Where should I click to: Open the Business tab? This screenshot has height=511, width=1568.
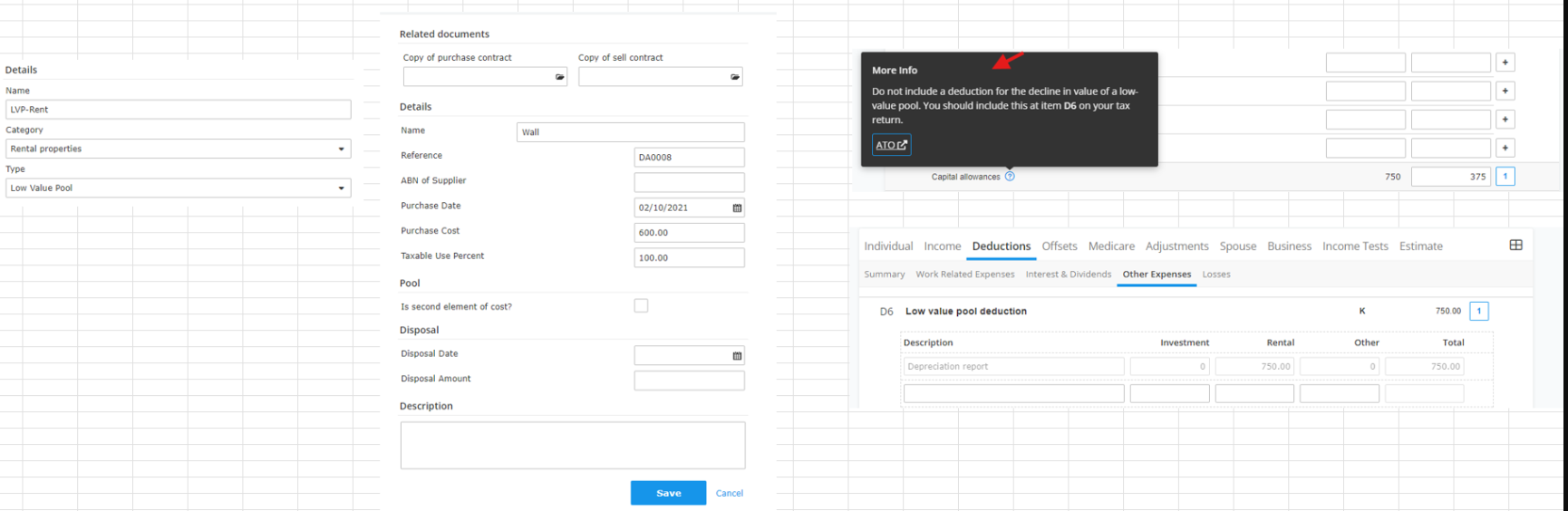click(1290, 246)
